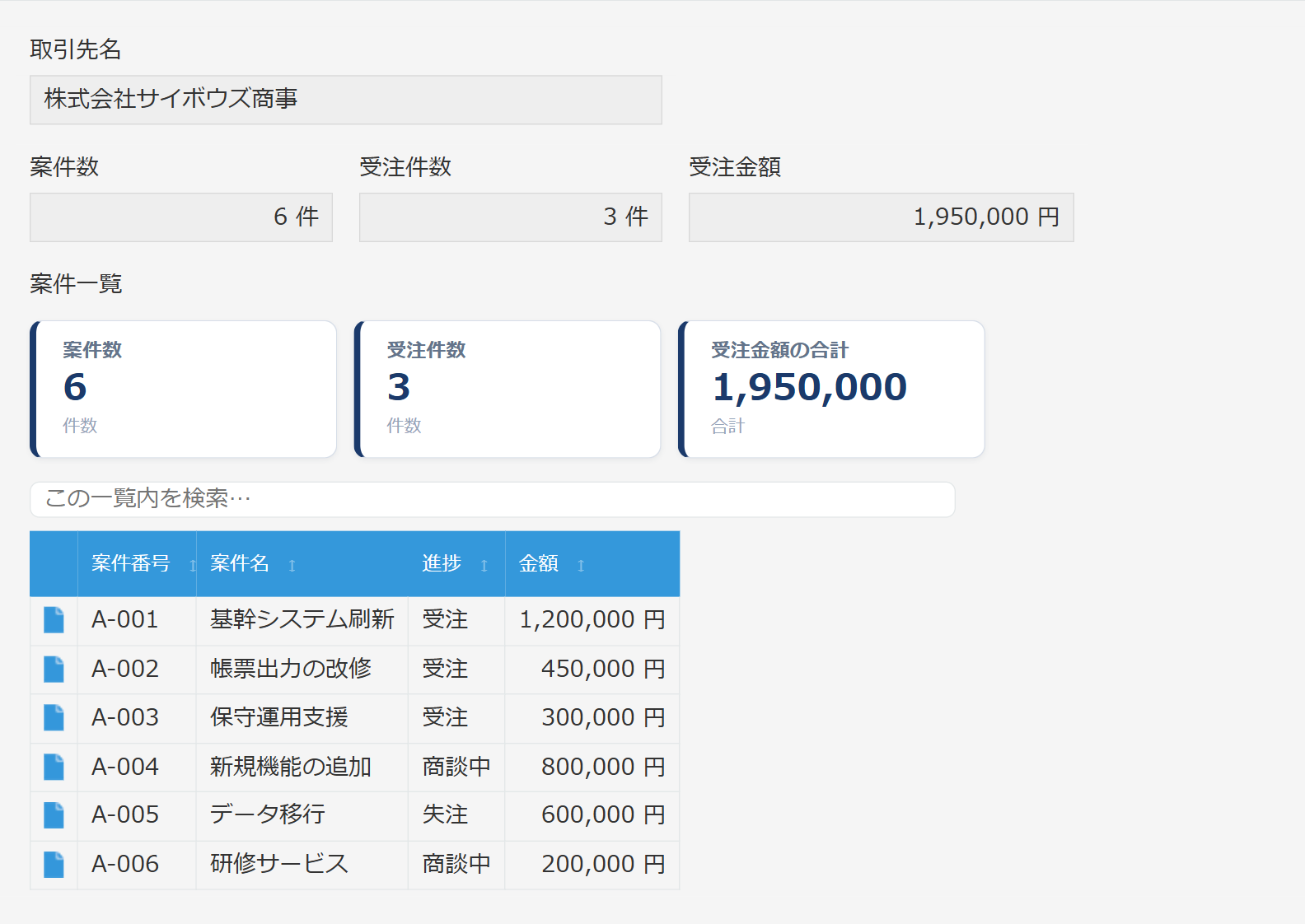The width and height of the screenshot is (1305, 924).
Task: Select cell データ移行
Action: (x=302, y=816)
